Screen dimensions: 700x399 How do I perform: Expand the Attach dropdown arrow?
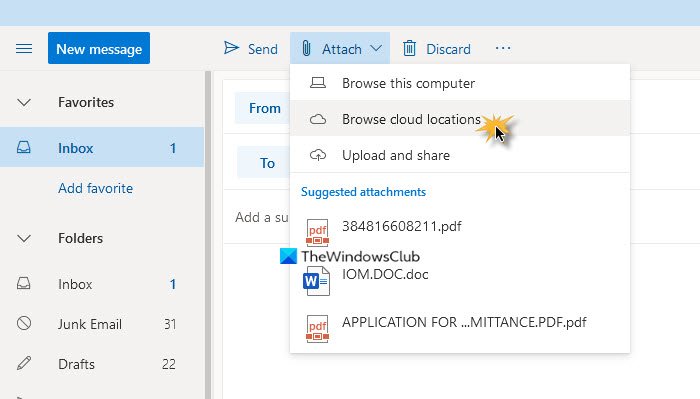[376, 48]
